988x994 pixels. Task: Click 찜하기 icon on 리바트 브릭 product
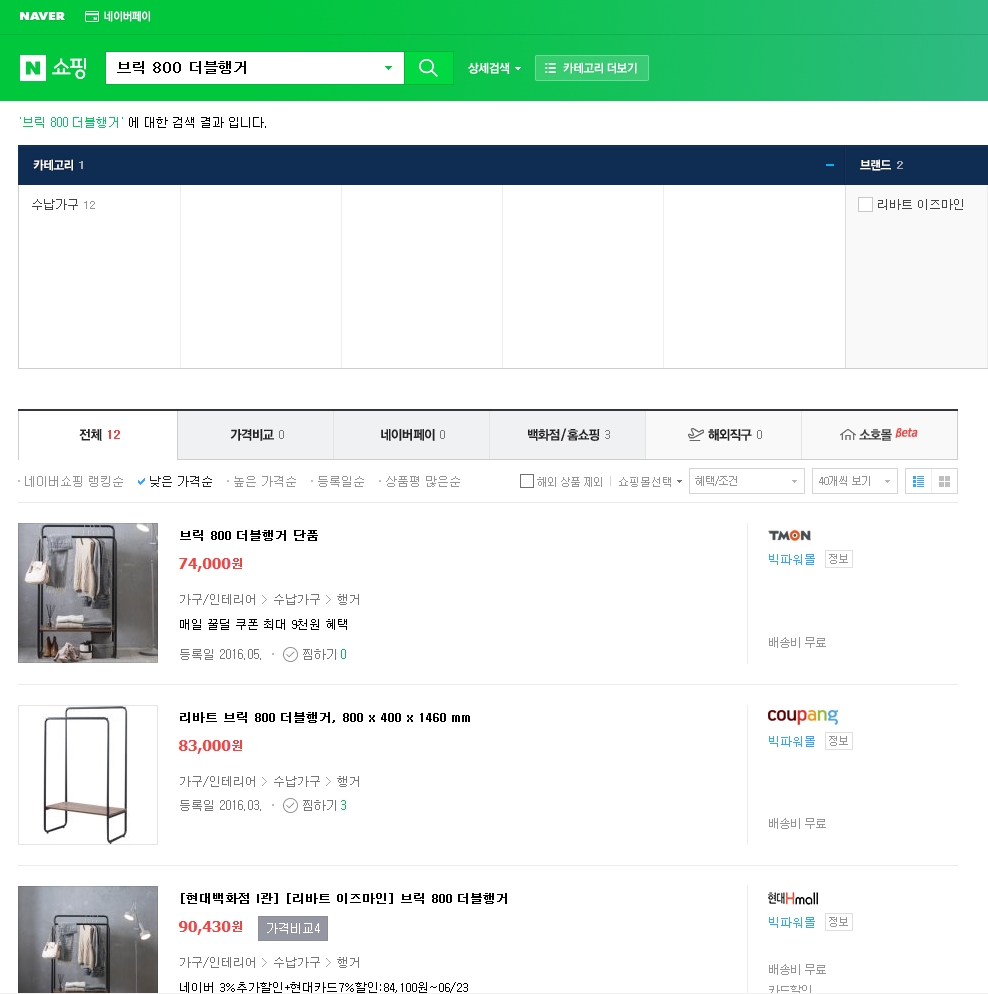click(x=290, y=805)
